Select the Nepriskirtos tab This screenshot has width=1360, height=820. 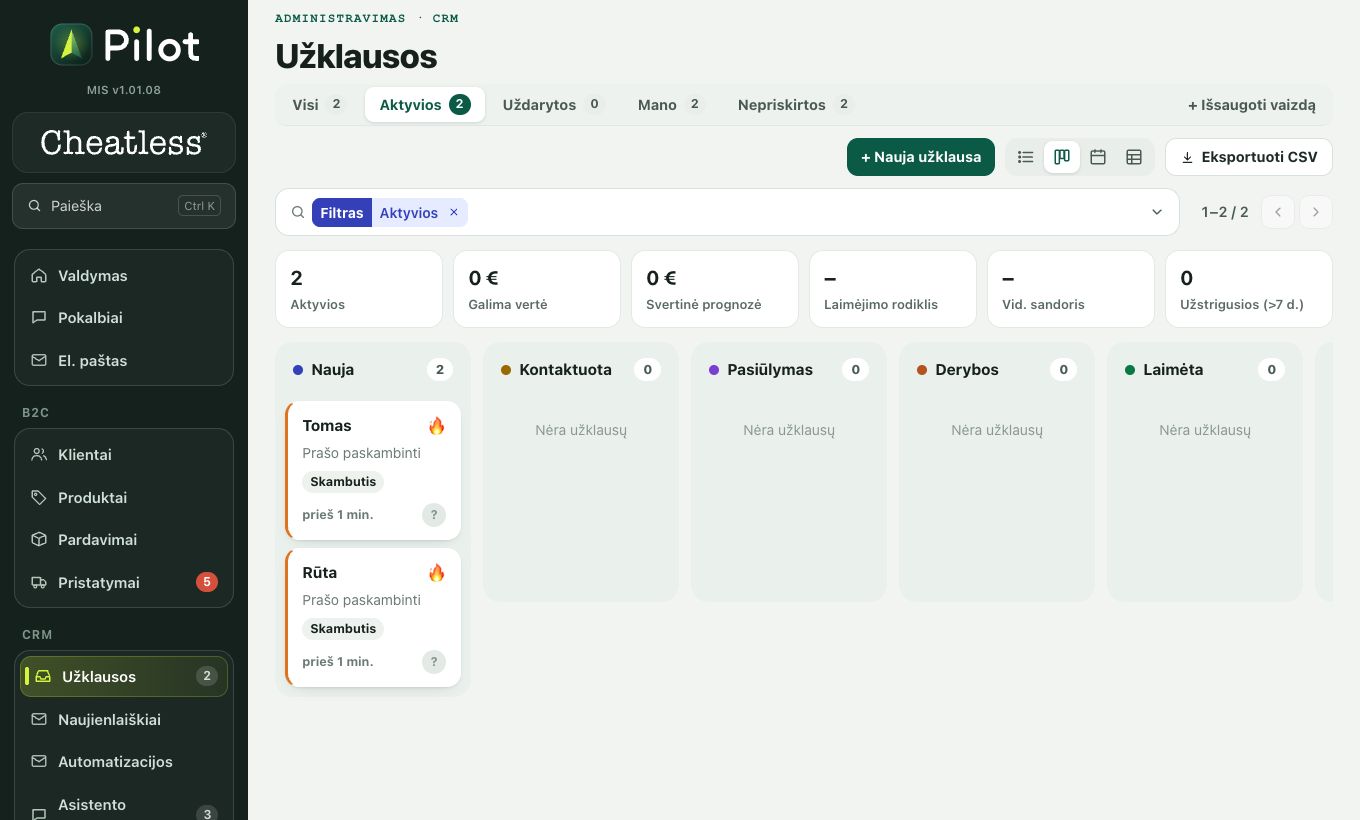795,105
